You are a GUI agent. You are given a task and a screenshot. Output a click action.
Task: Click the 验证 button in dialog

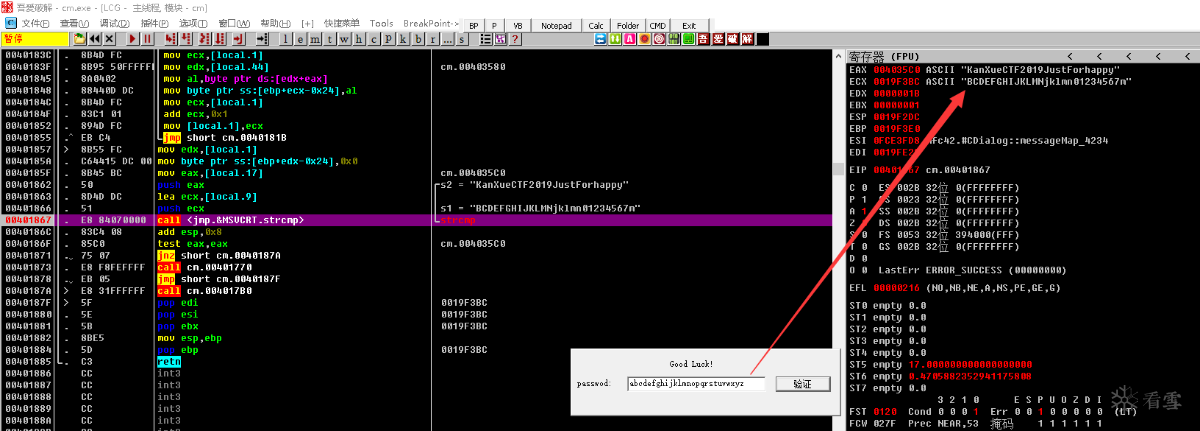[x=802, y=384]
